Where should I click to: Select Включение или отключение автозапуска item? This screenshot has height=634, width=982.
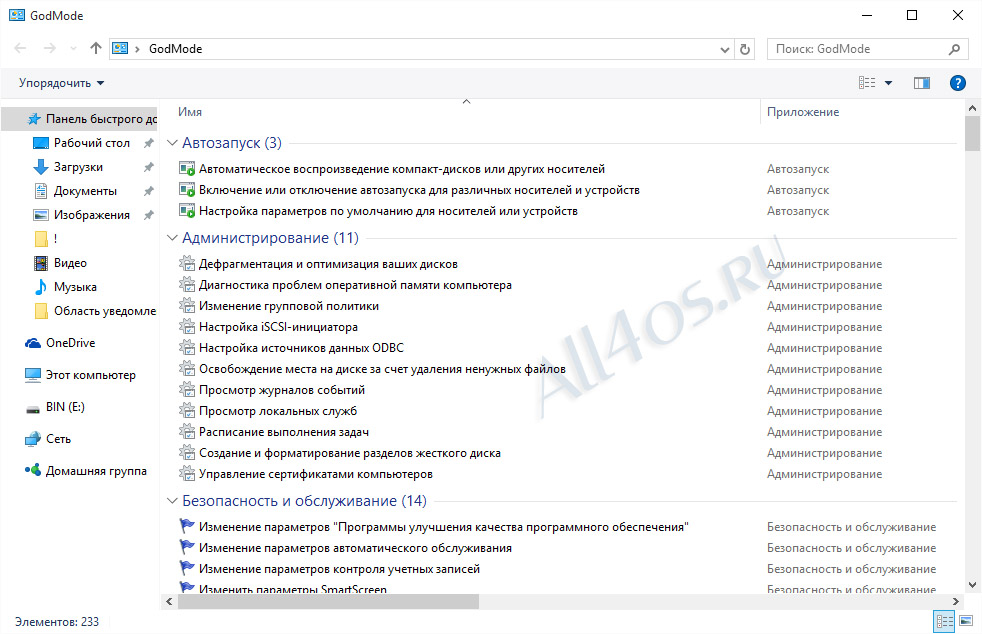419,190
